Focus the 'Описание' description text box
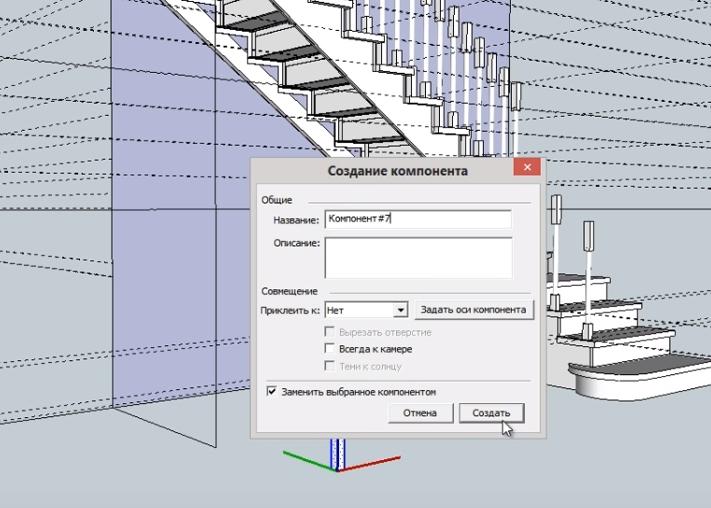 click(417, 257)
